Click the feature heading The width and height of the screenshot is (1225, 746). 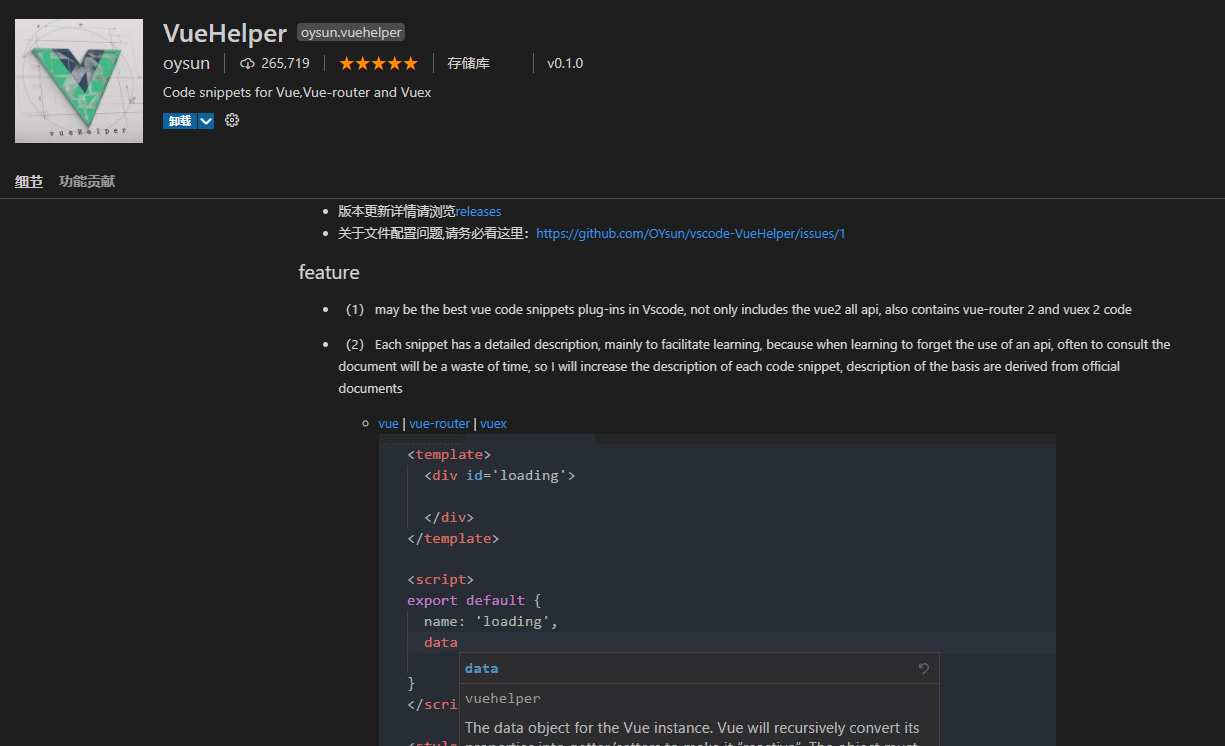click(x=329, y=272)
